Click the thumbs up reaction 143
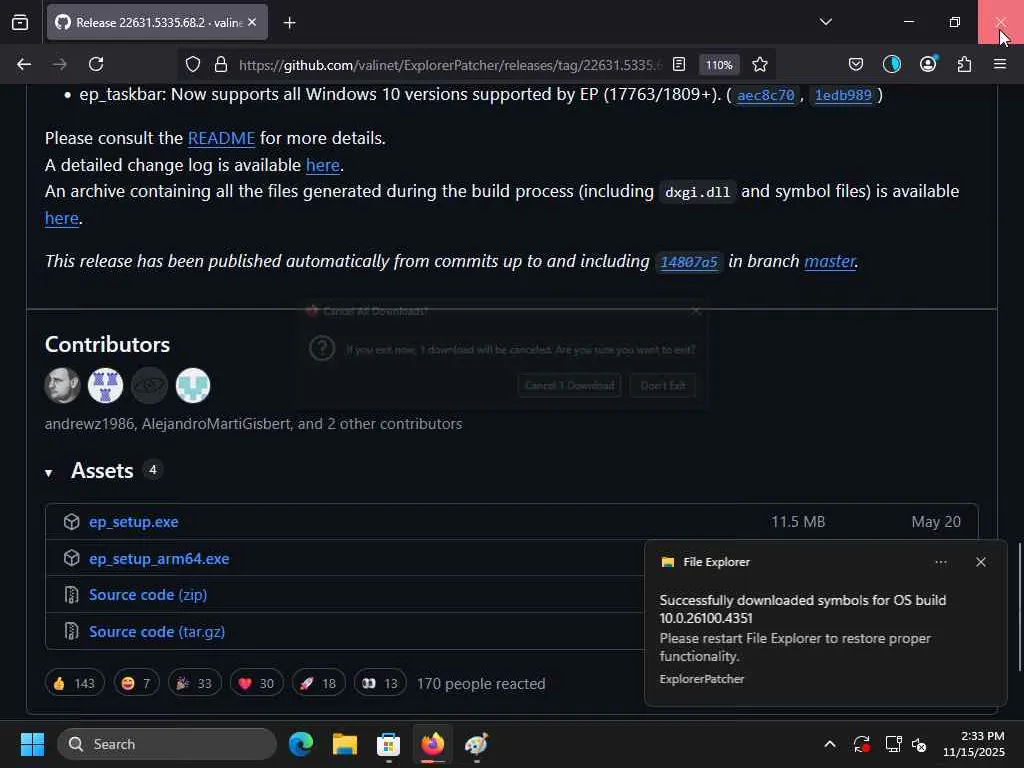The image size is (1024, 768). (x=74, y=683)
